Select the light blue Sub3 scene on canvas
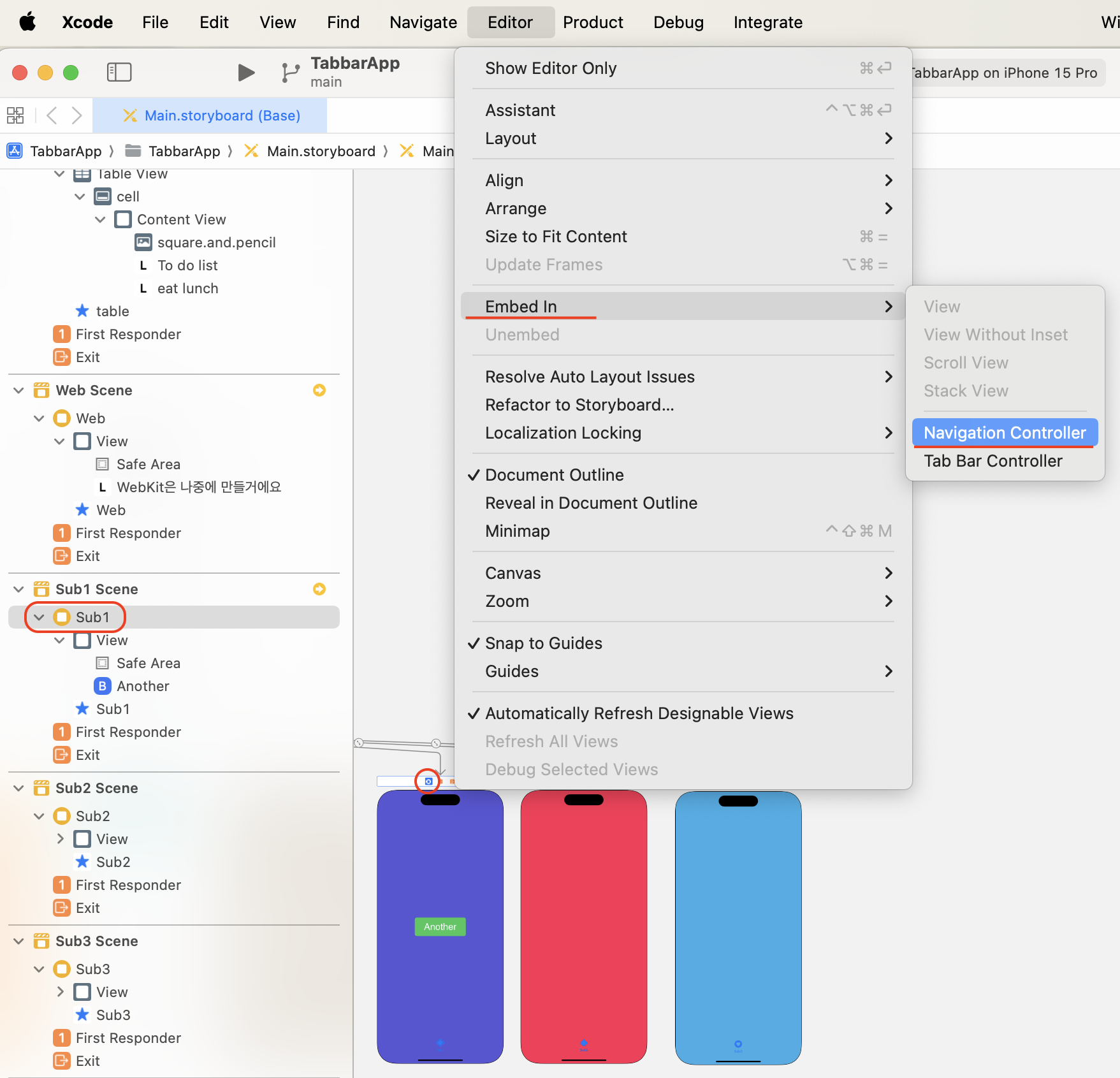Viewport: 1120px width, 1078px height. 738,927
